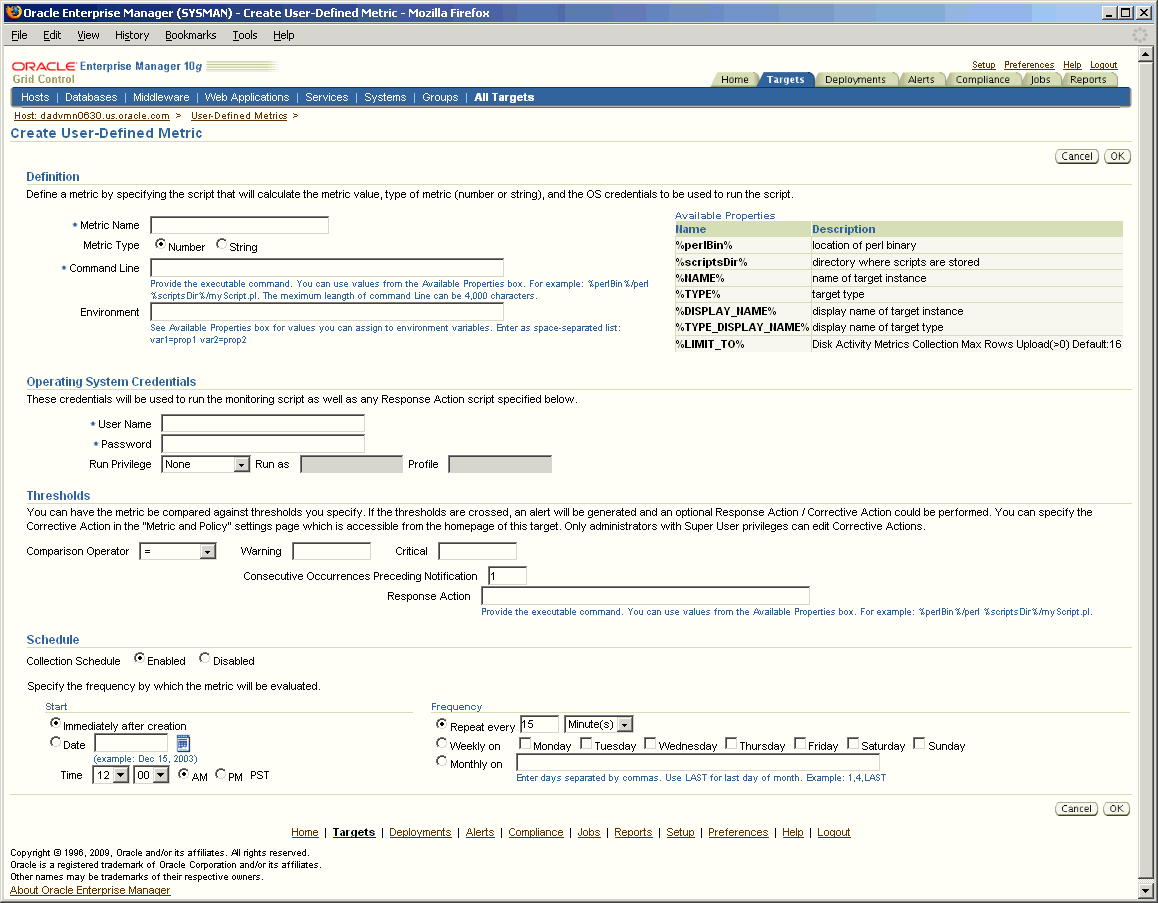Open the Comparison Operator dropdown

coord(177,552)
